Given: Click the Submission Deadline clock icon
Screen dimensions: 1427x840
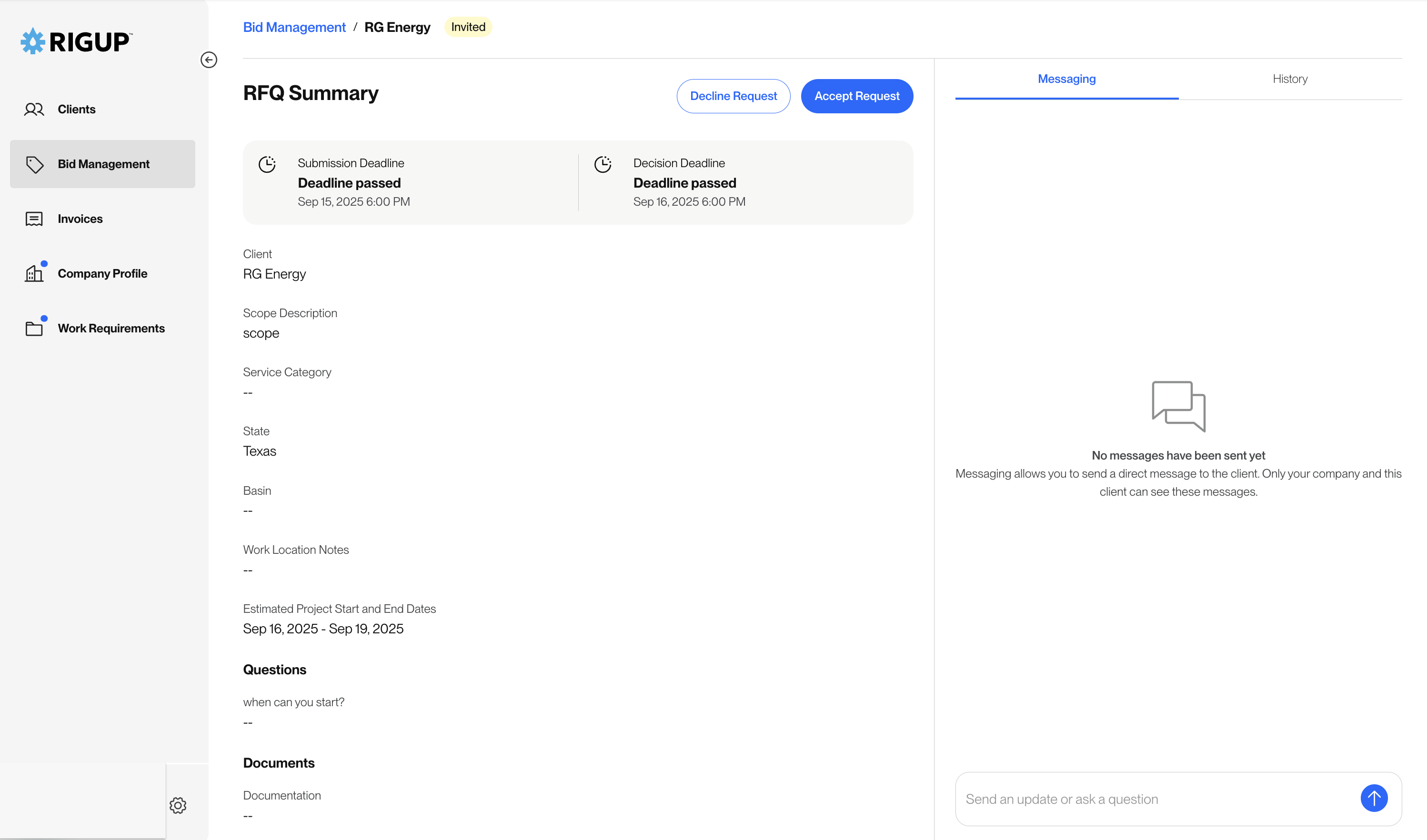Looking at the screenshot, I should click(267, 164).
